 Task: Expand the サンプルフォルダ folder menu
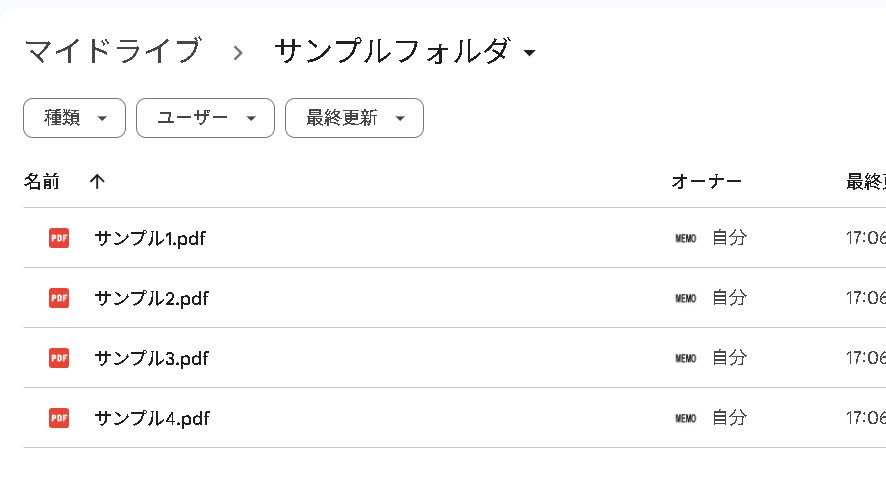click(x=529, y=52)
